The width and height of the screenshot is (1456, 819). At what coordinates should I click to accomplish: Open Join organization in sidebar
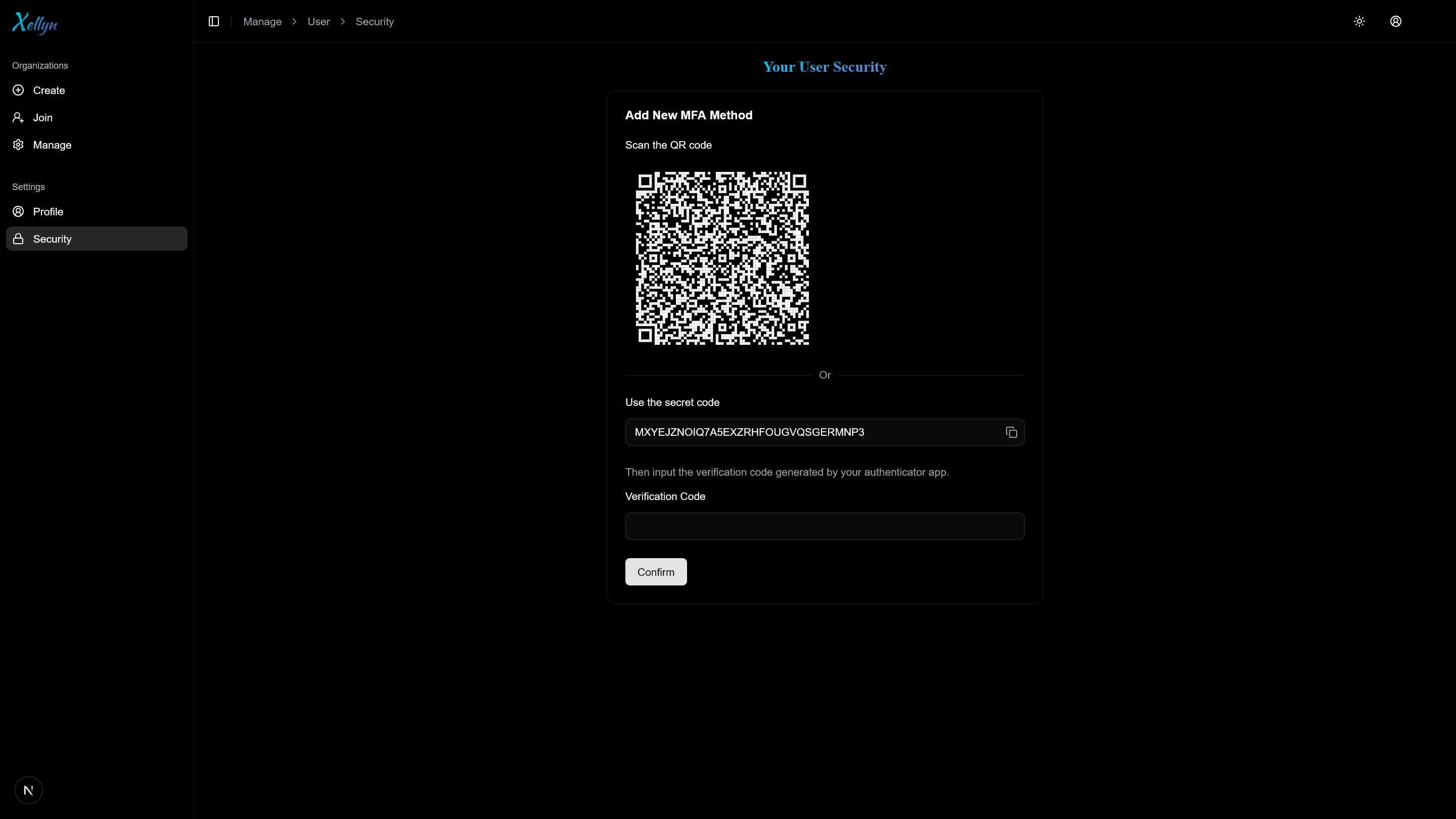[97, 118]
